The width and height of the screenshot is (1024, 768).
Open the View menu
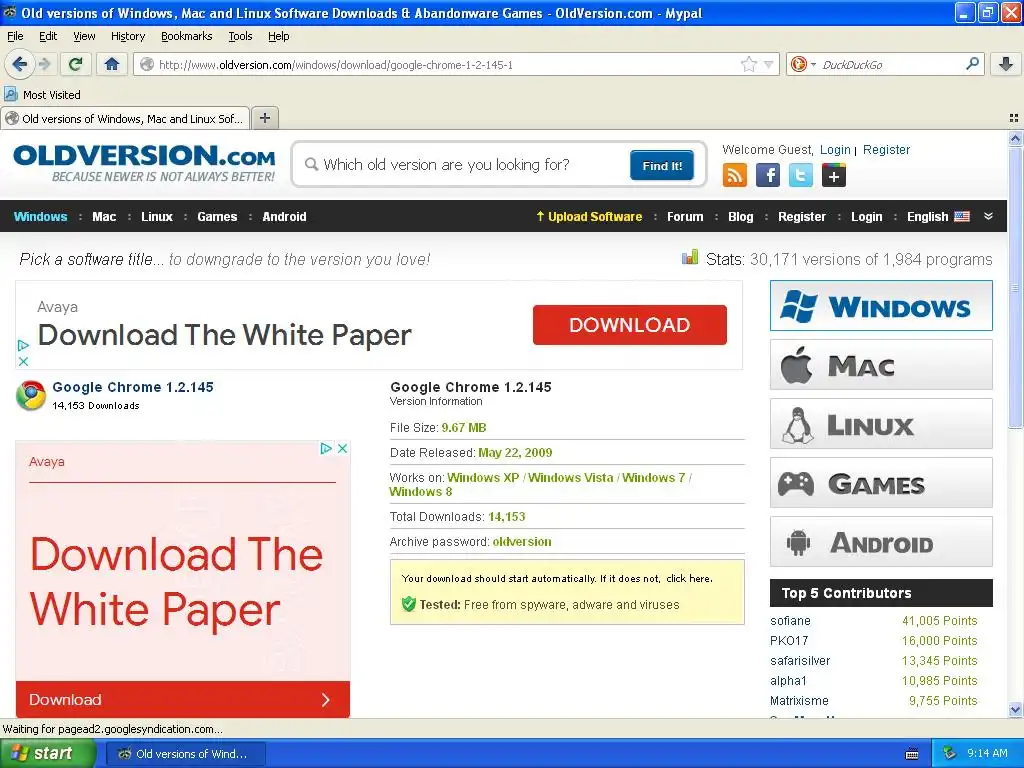(84, 36)
